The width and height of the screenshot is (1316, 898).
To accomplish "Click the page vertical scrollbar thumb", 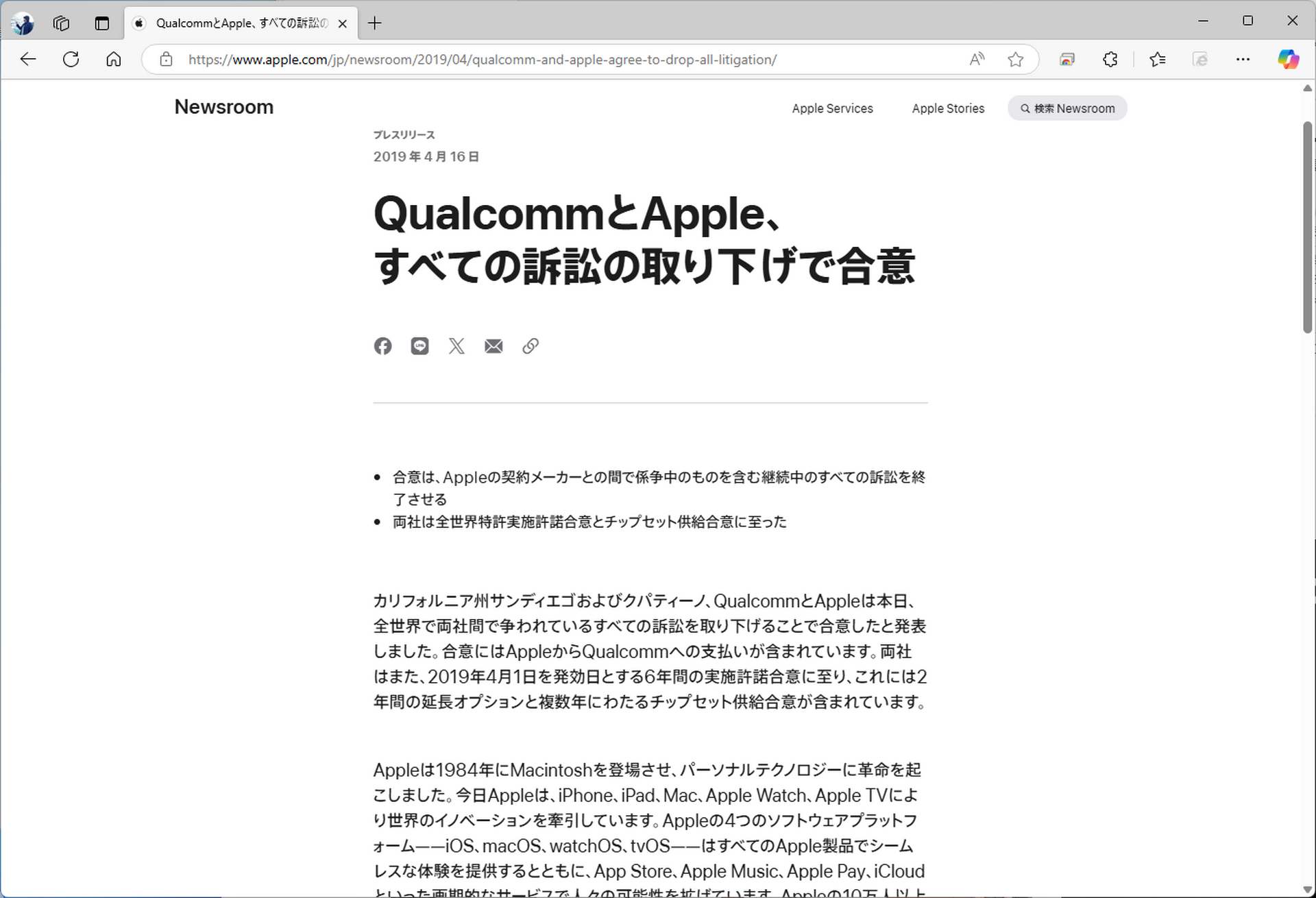I will (x=1308, y=227).
